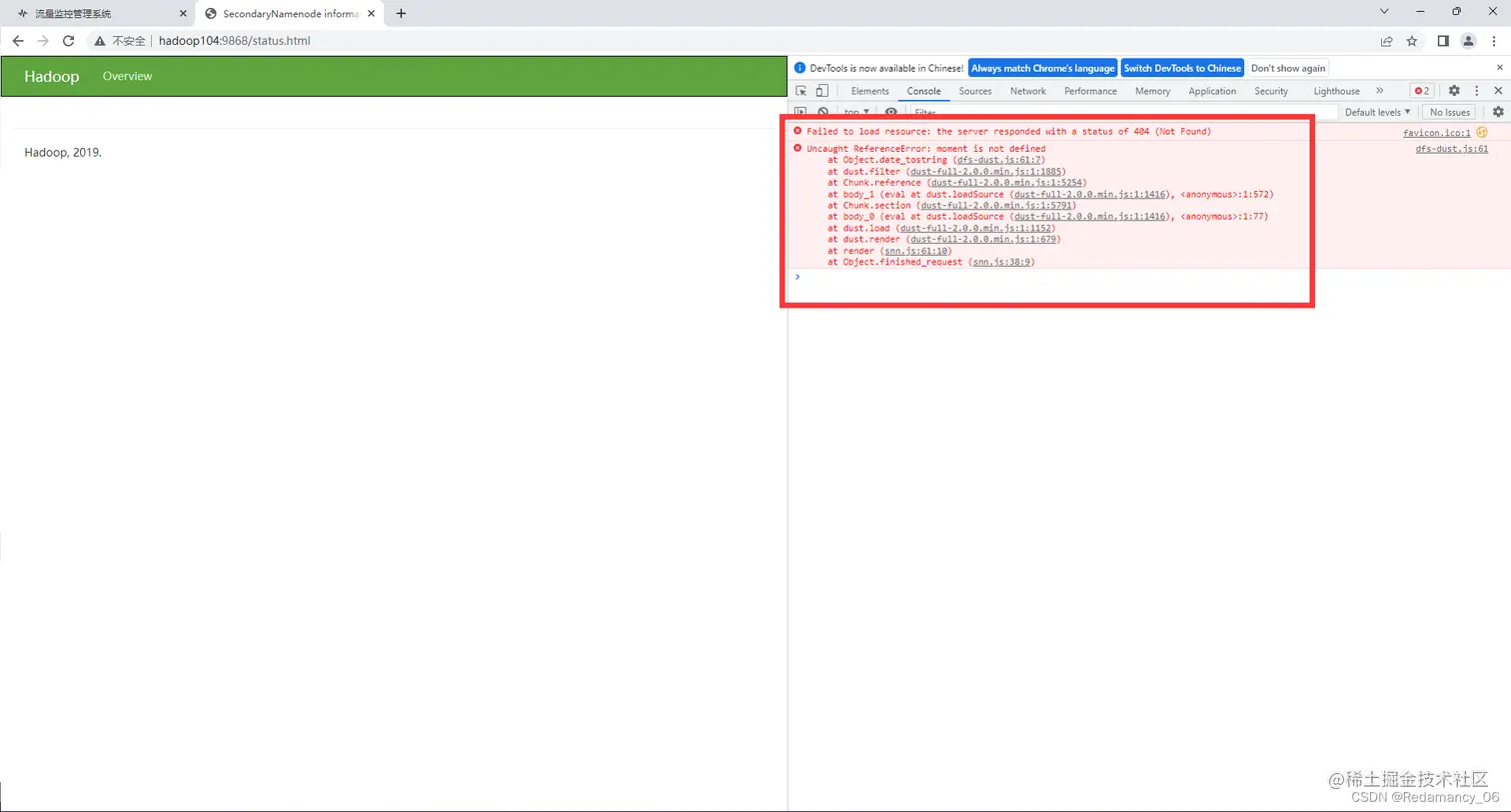Image resolution: width=1511 pixels, height=812 pixels.
Task: Open the dust-full-2.0.0.min.js:1:5254 link
Action: [1007, 183]
